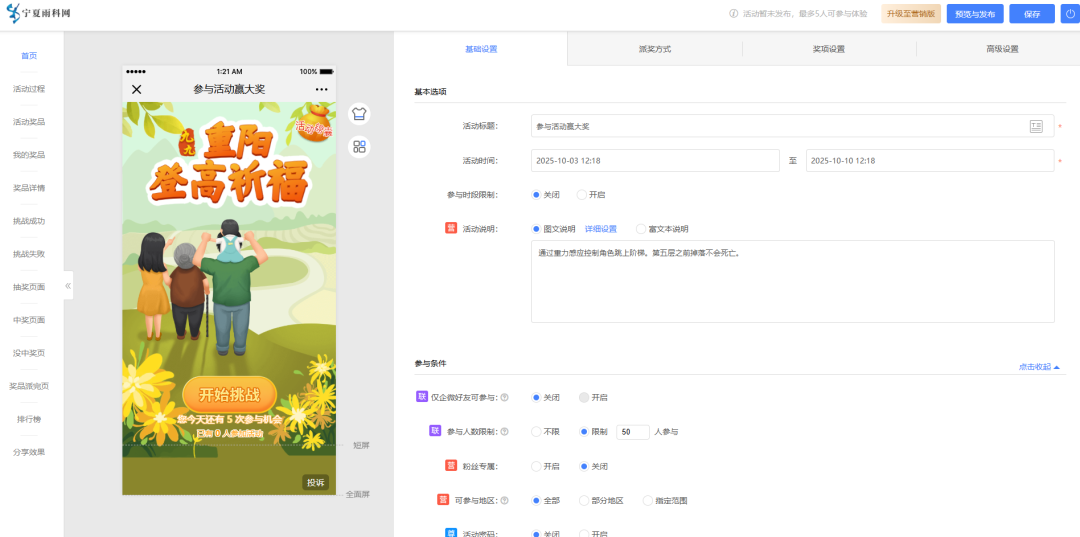Collapse the sidebar with the double-chevron handle
This screenshot has height=537, width=1080.
68,285
